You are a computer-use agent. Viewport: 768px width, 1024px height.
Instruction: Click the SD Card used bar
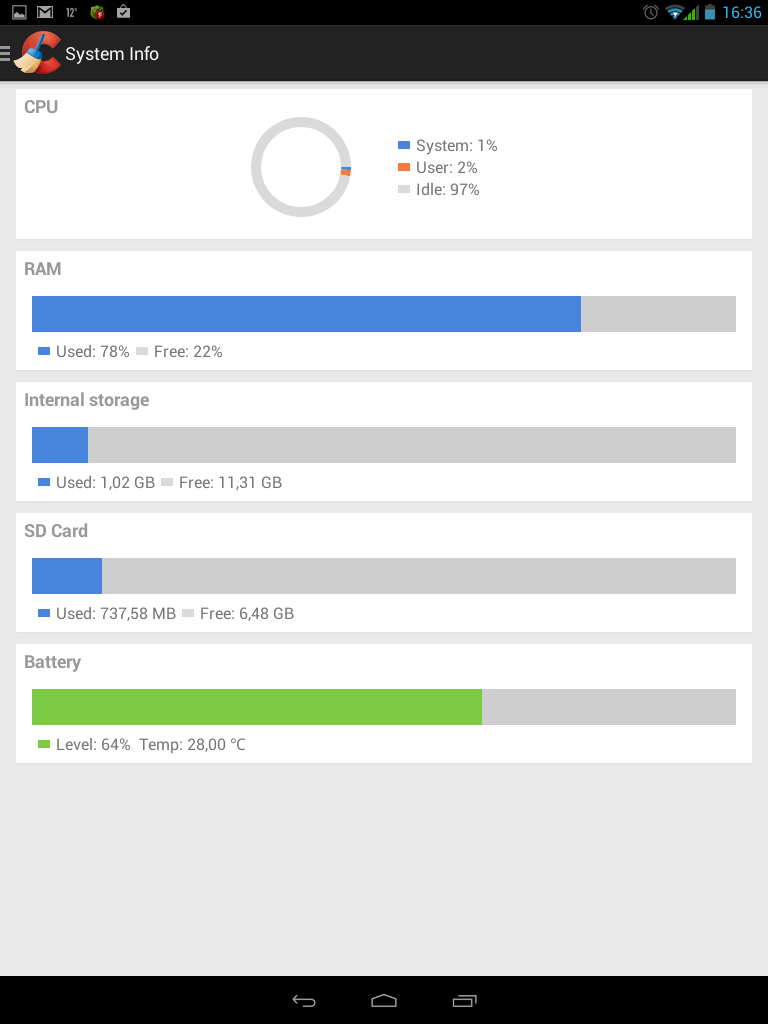67,576
